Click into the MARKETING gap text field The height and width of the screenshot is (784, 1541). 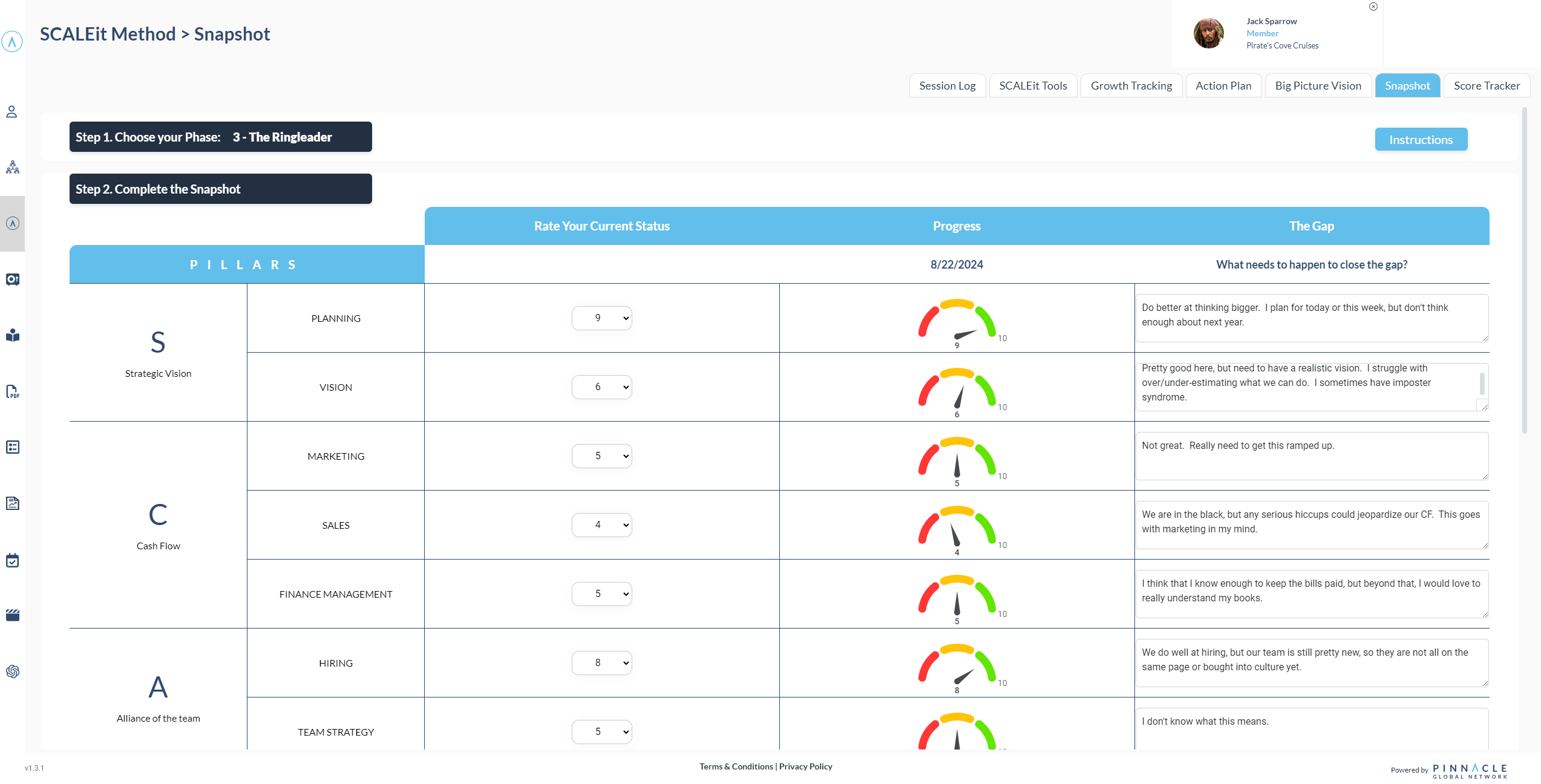pos(1311,456)
